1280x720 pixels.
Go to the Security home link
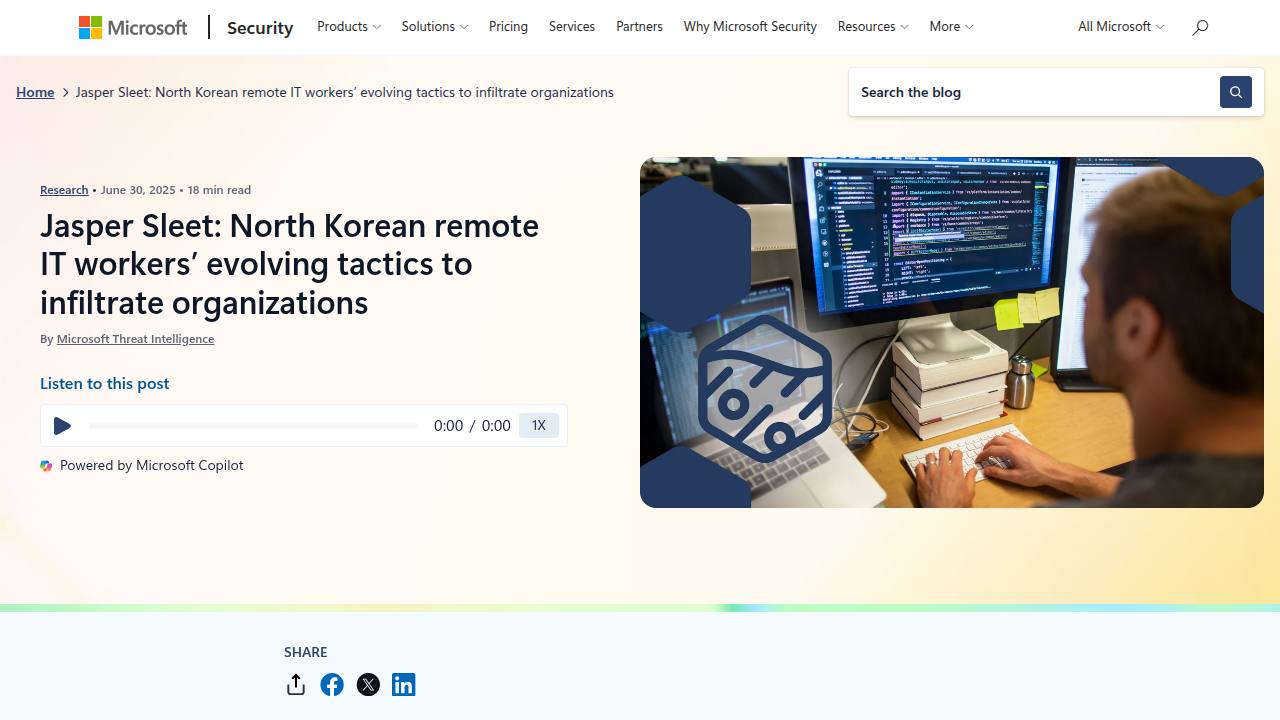tap(260, 27)
